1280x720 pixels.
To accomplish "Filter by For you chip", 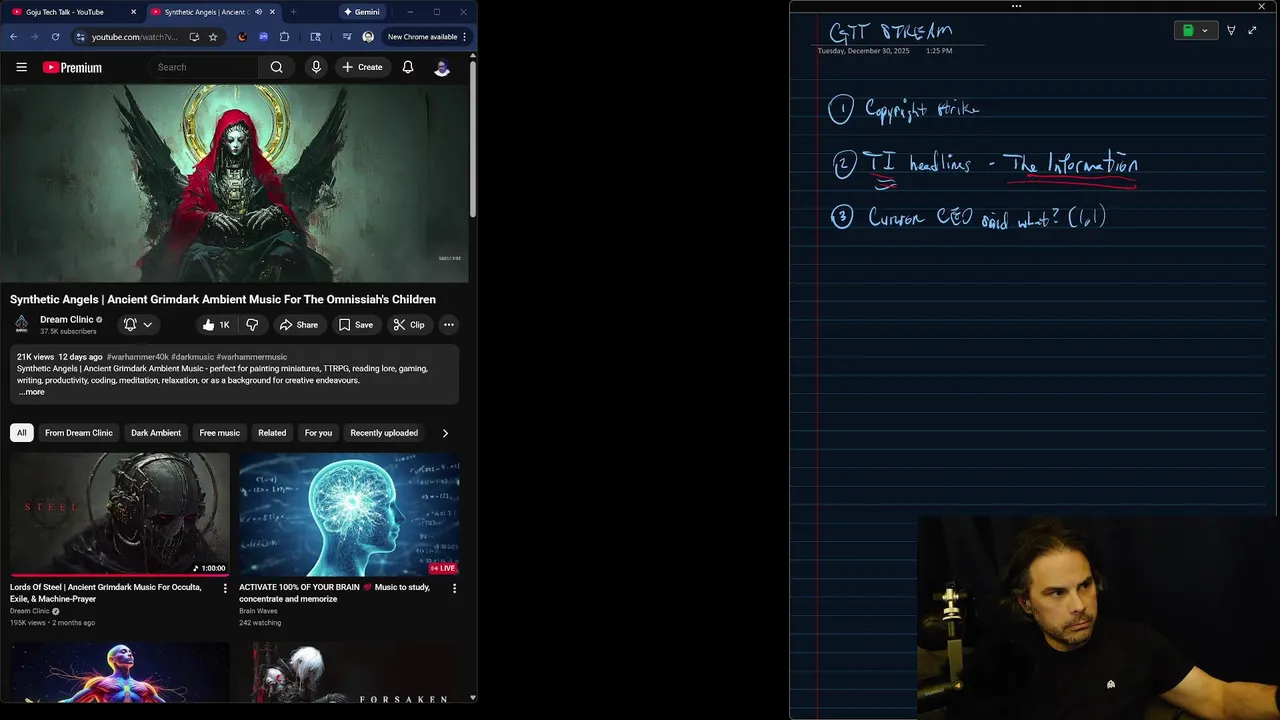I will pyautogui.click(x=318, y=433).
